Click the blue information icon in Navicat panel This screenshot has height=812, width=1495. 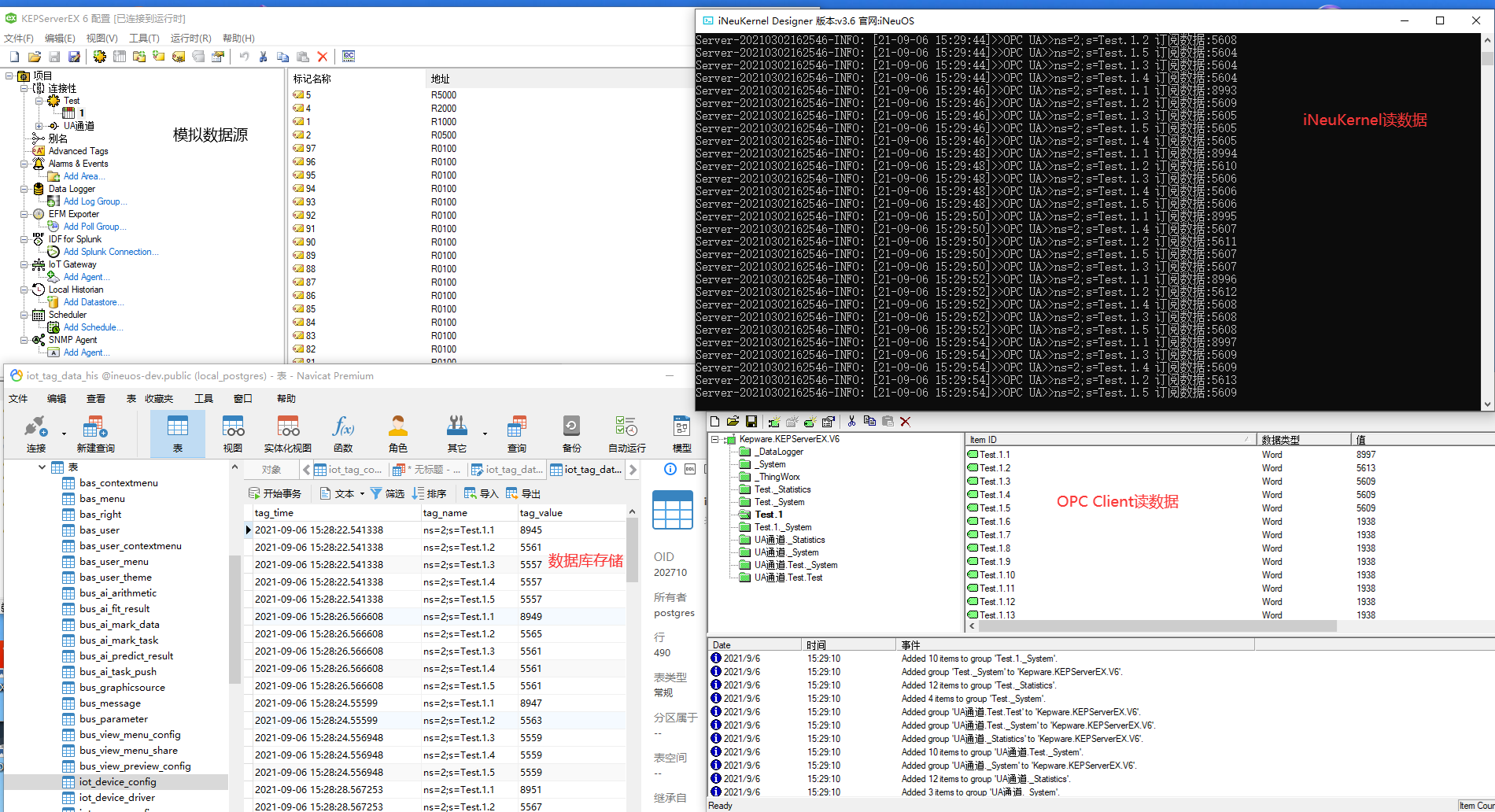[x=670, y=469]
